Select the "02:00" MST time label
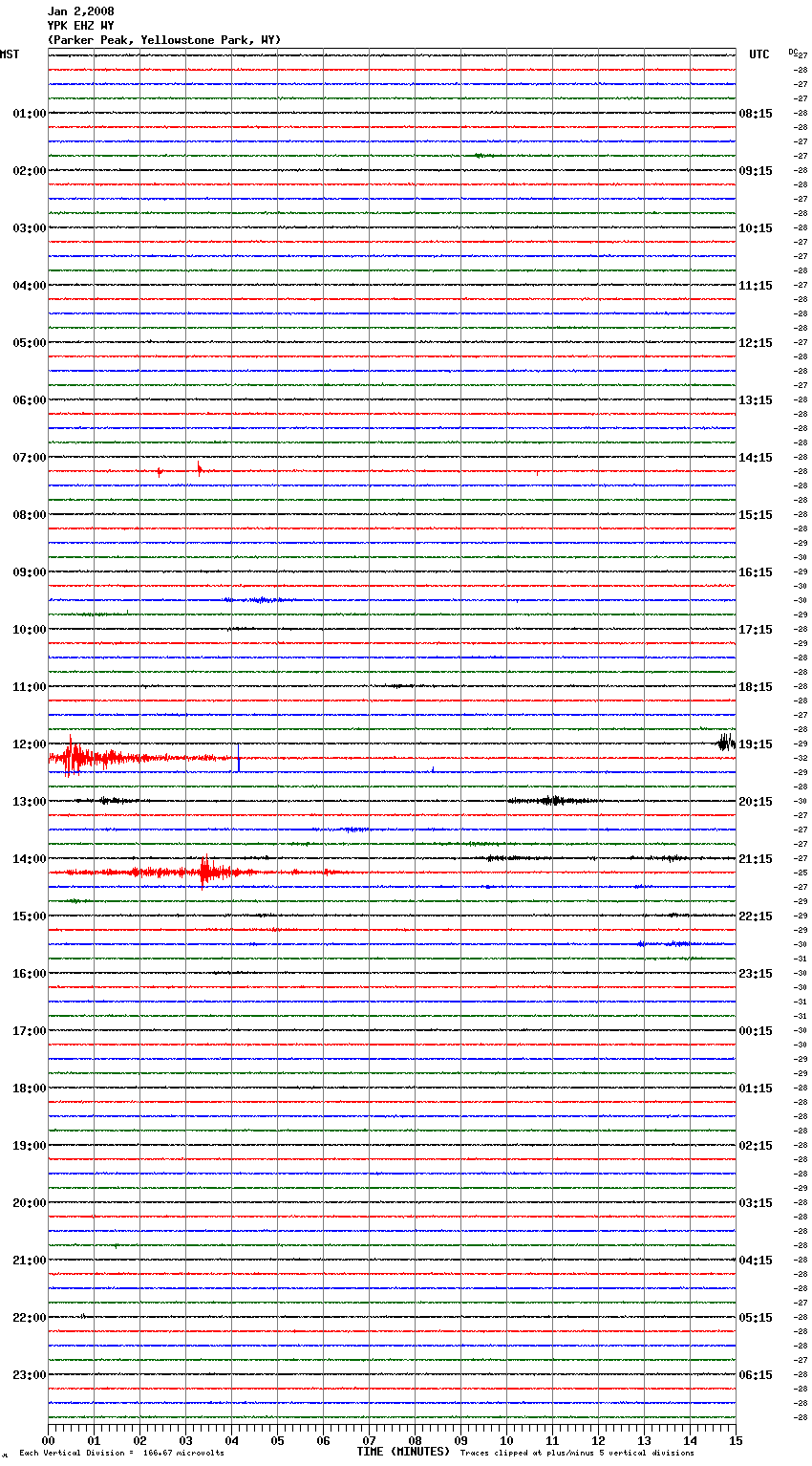This screenshot has height=1466, width=812. pyautogui.click(x=29, y=171)
